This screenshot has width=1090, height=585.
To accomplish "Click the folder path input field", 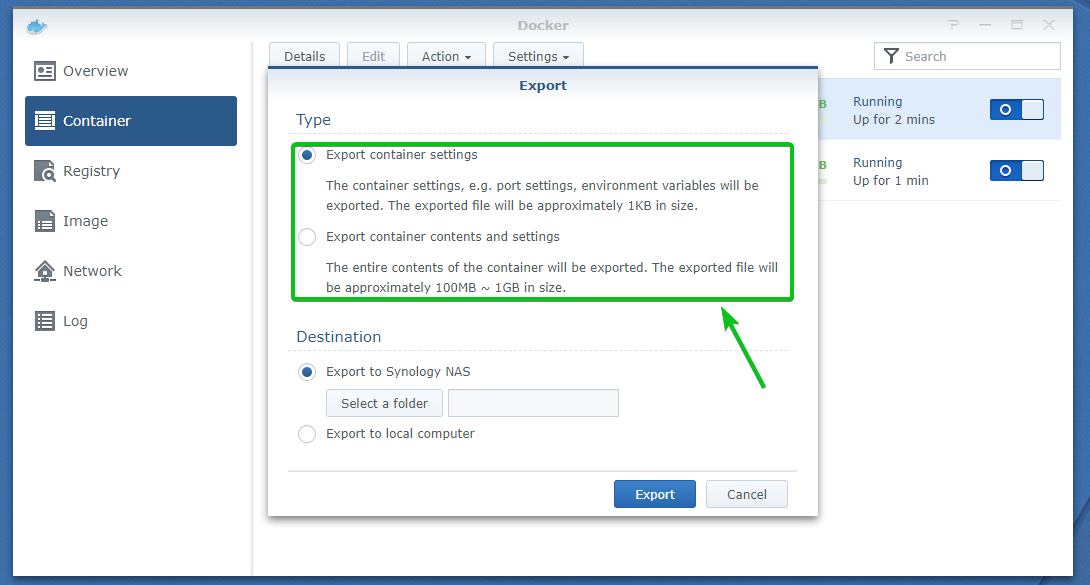I will tap(533, 404).
